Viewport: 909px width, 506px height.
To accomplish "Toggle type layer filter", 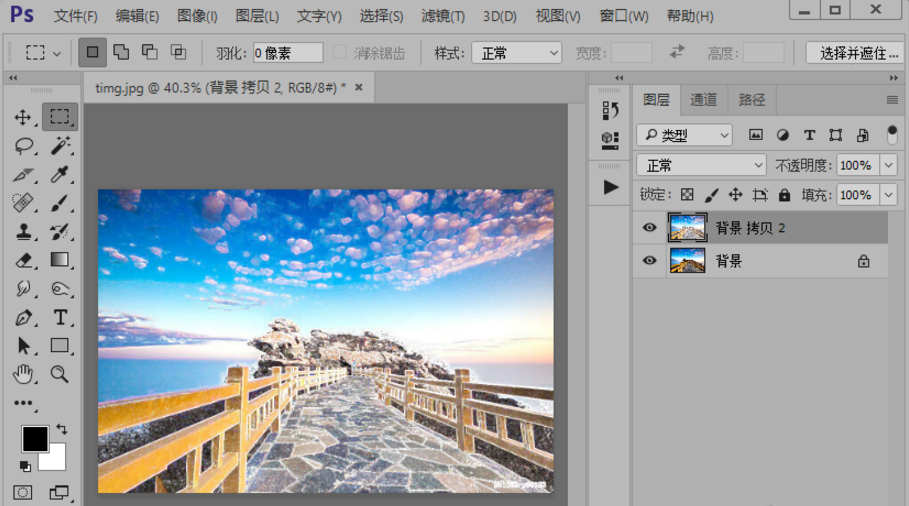I will click(809, 135).
